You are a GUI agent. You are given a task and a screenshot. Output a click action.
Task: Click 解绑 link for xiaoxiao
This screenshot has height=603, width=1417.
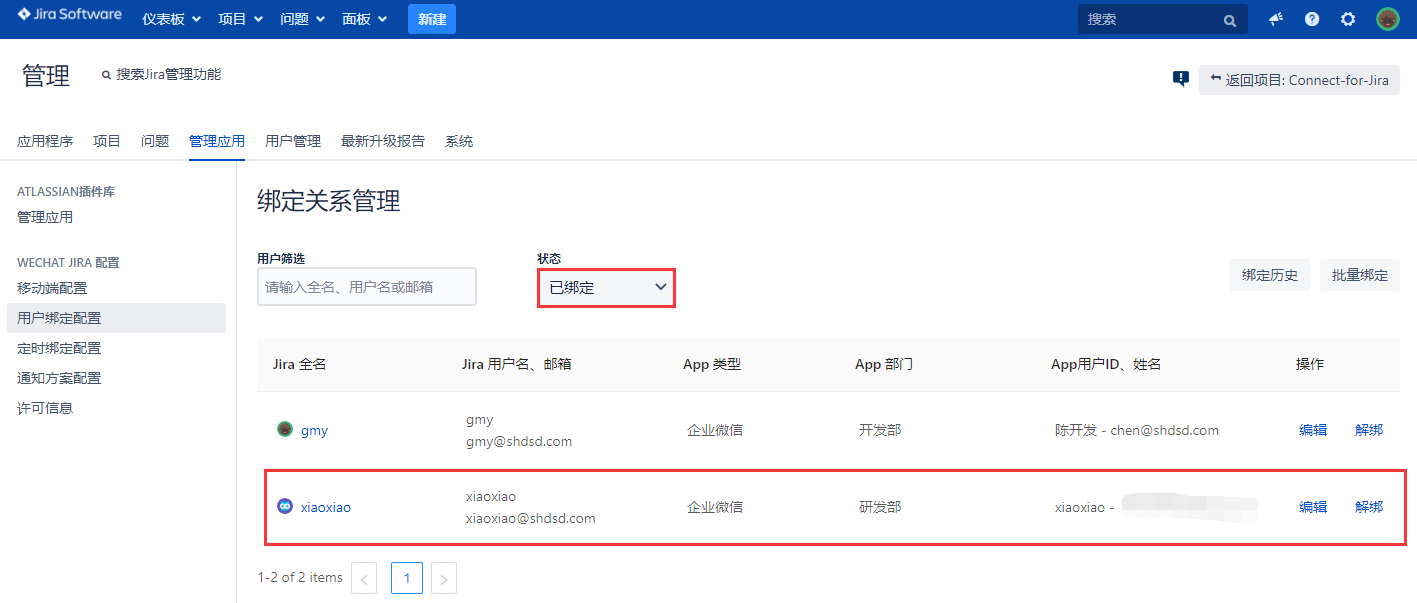click(1368, 507)
